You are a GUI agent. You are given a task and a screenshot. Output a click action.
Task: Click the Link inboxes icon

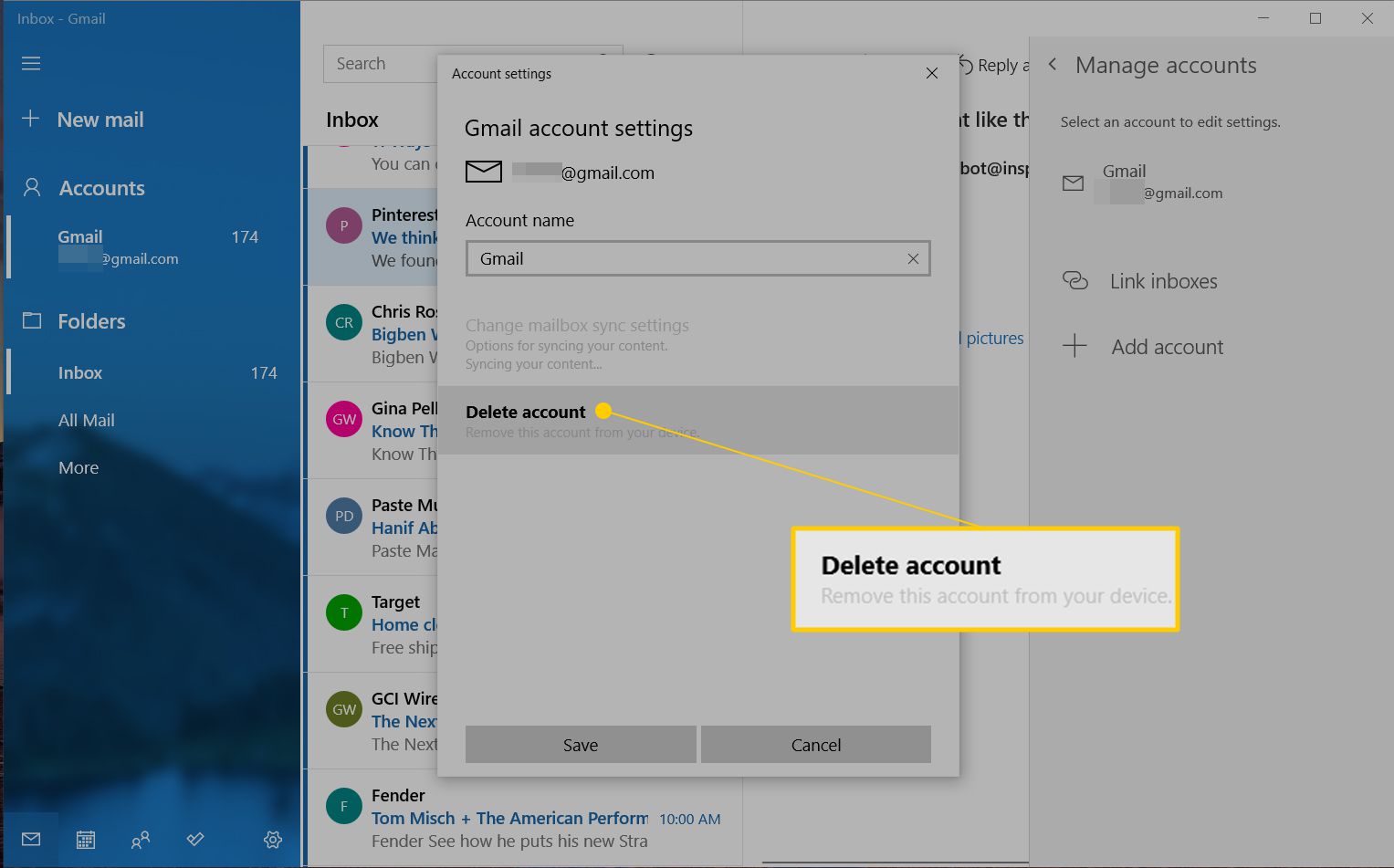pos(1075,280)
